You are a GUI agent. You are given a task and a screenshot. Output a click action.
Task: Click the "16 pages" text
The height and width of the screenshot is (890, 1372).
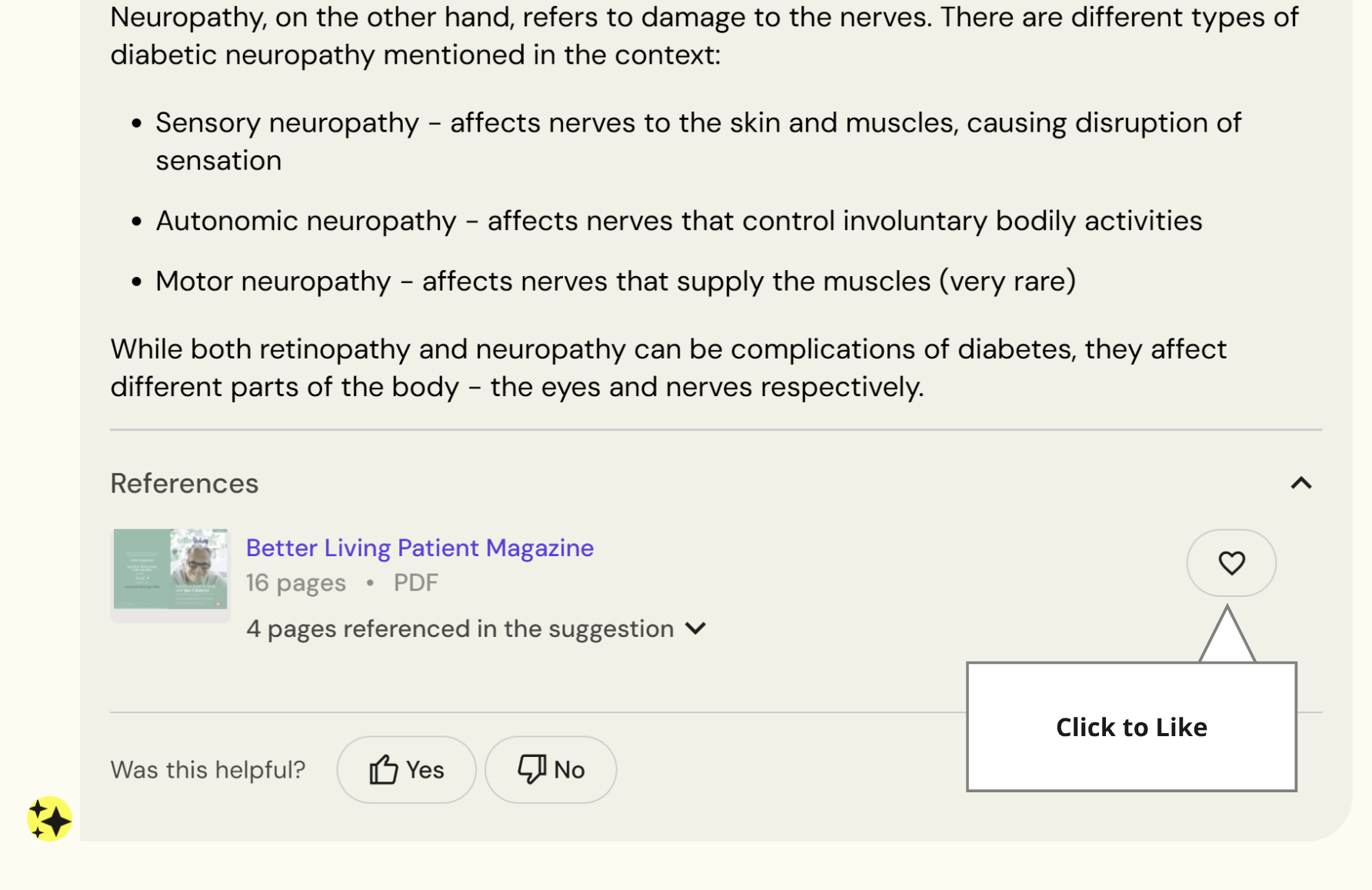point(296,583)
